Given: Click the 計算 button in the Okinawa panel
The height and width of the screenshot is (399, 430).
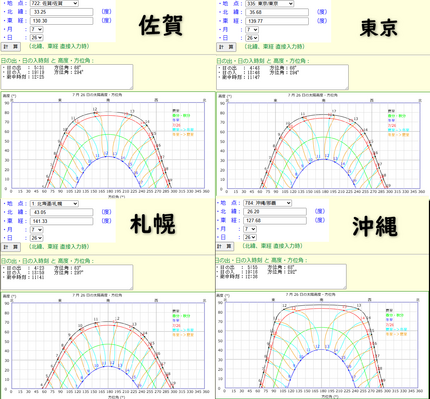Looking at the screenshot, I should (224, 246).
